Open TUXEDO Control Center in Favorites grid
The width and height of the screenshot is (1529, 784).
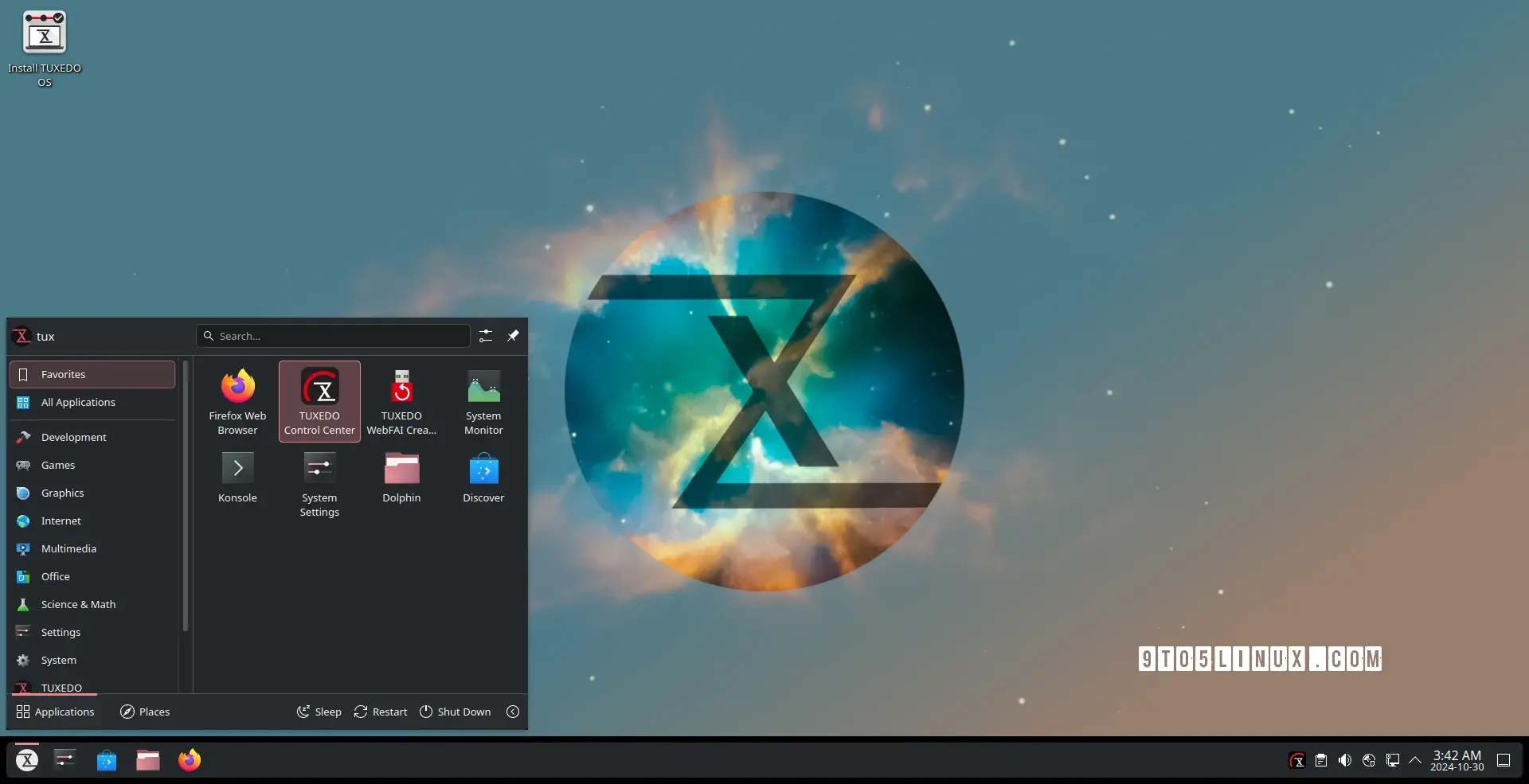click(x=319, y=402)
